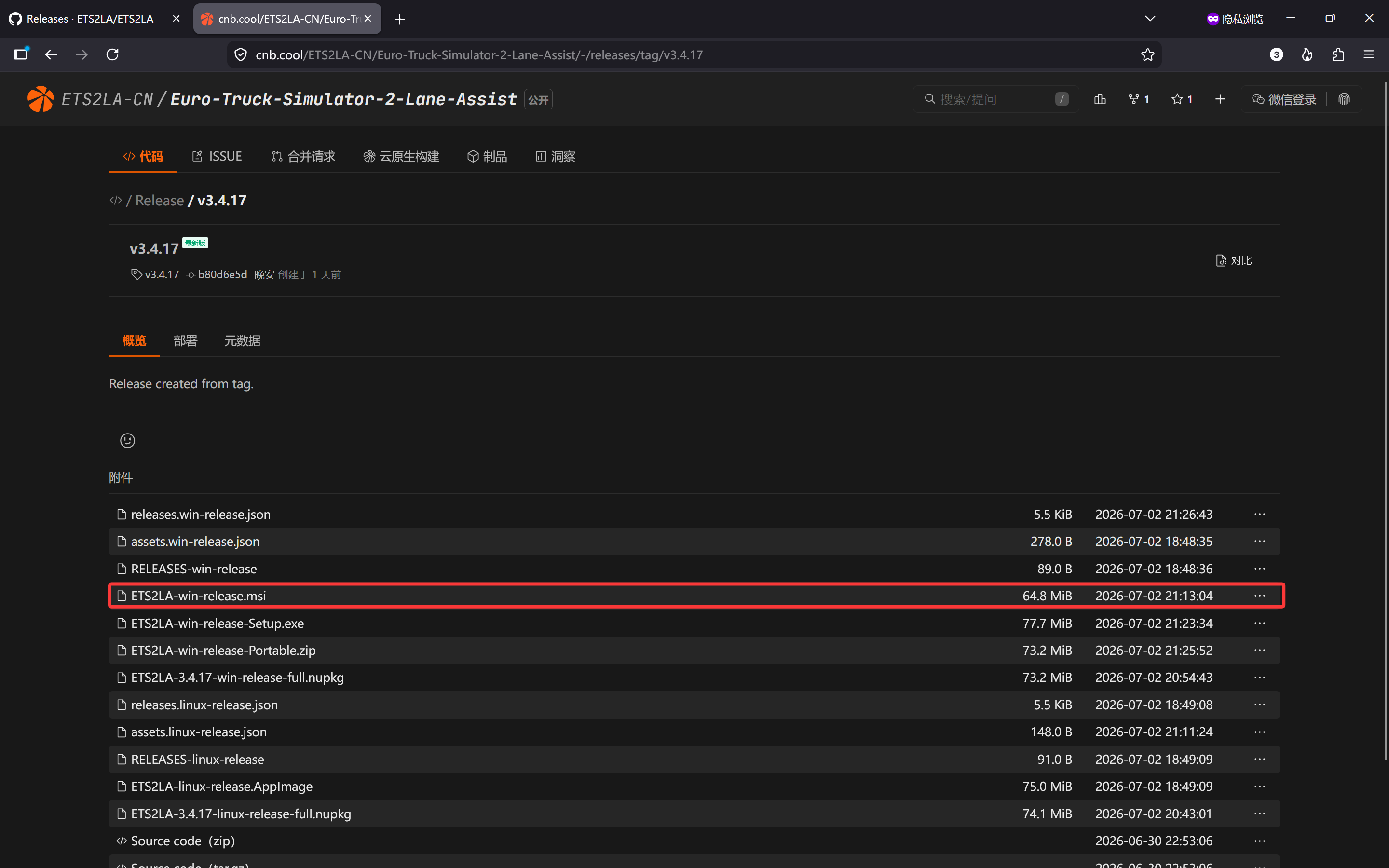The height and width of the screenshot is (868, 1389).
Task: Download ETS2LA-3.4.17-win-release-full.nupkg
Action: click(238, 678)
